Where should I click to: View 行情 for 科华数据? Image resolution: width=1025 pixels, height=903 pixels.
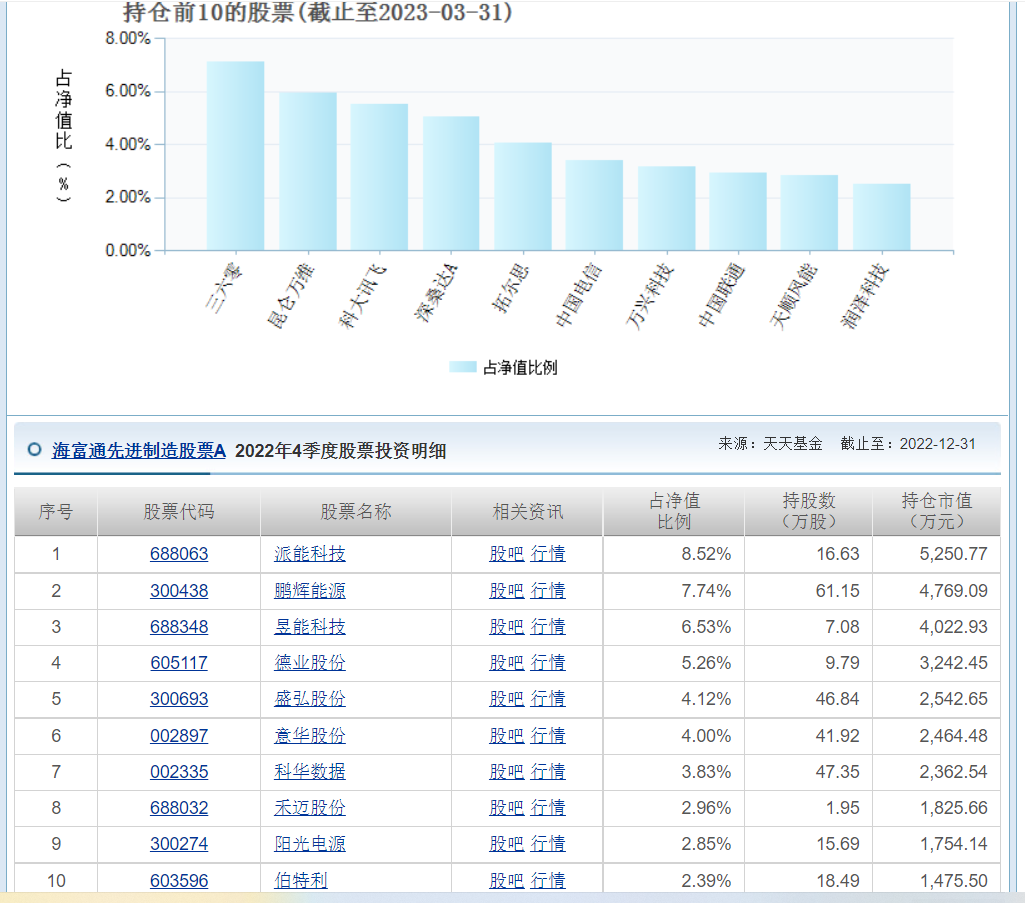coord(548,772)
